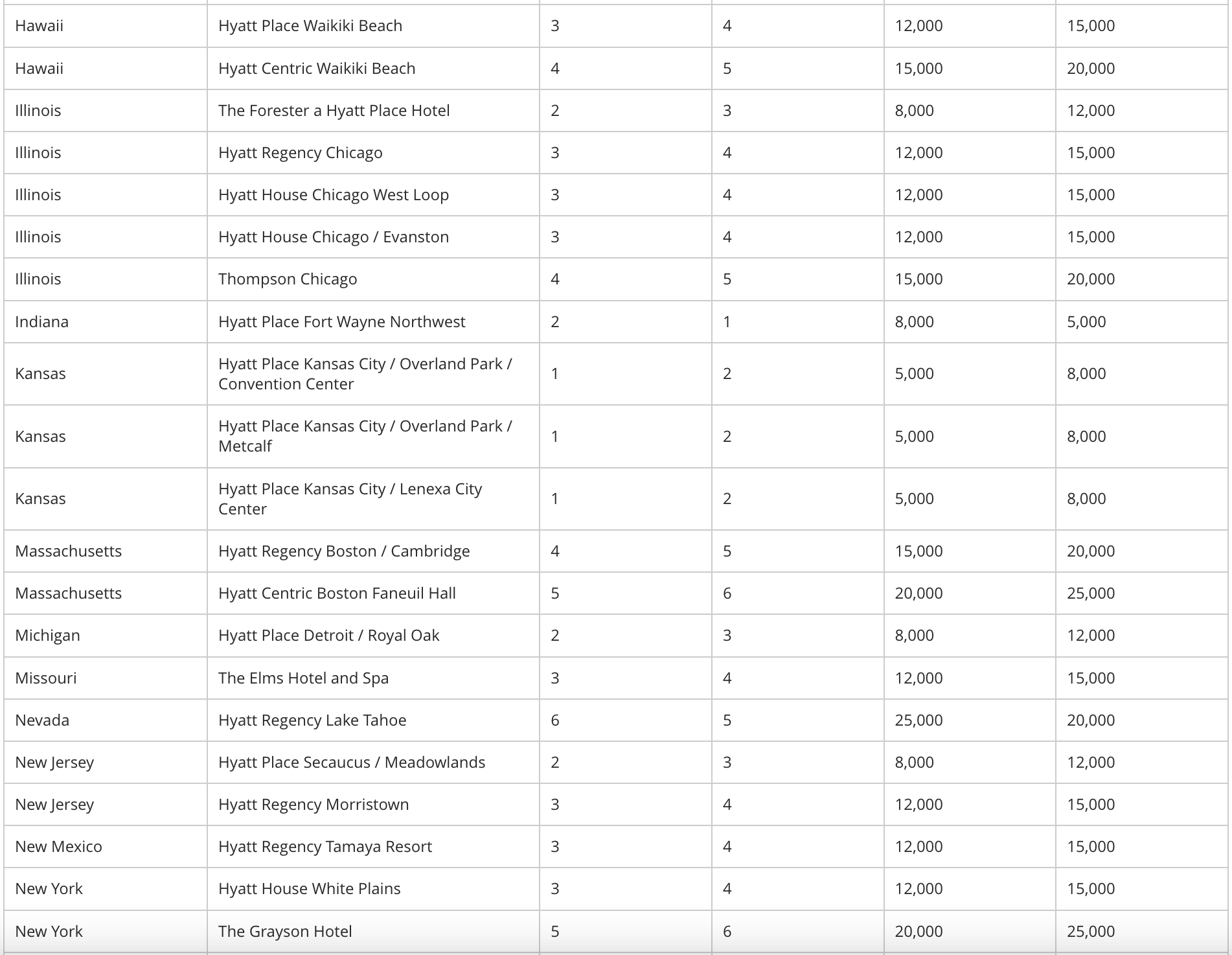
Task: Select Hyatt Place Secaucus / Meadowlands cell
Action: pyautogui.click(x=373, y=763)
